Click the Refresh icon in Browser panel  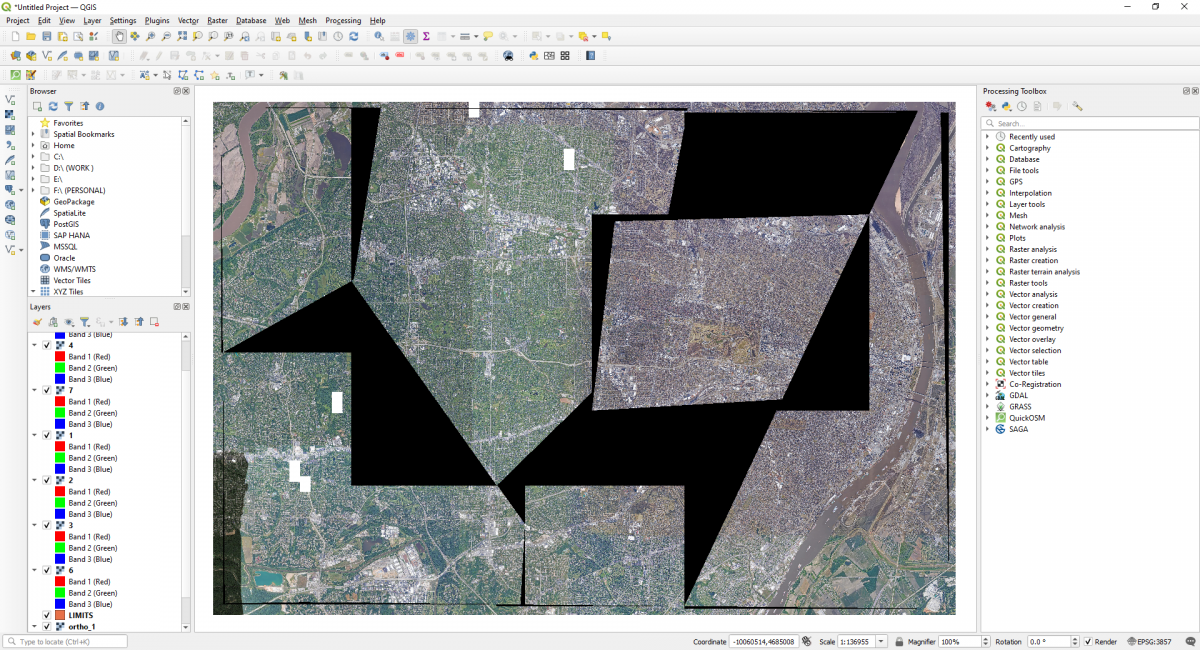[53, 106]
